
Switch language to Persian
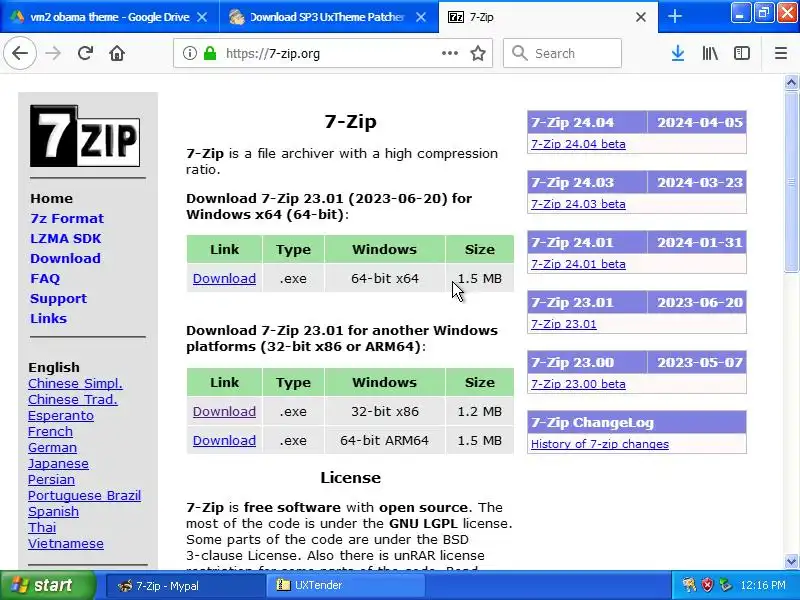[x=51, y=480]
